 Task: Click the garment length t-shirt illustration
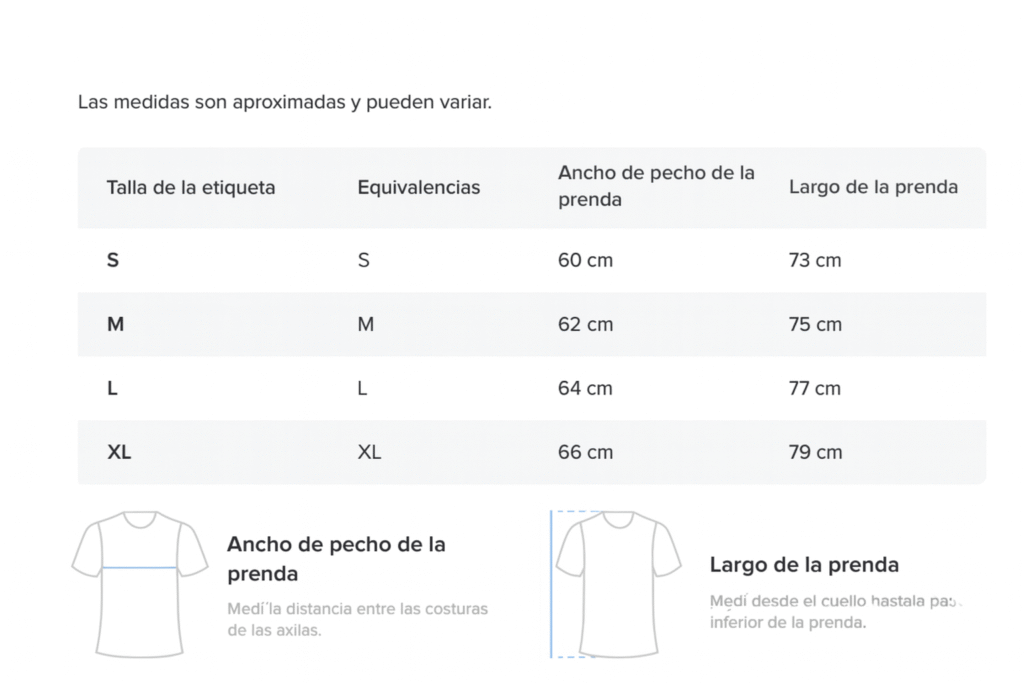[x=616, y=584]
